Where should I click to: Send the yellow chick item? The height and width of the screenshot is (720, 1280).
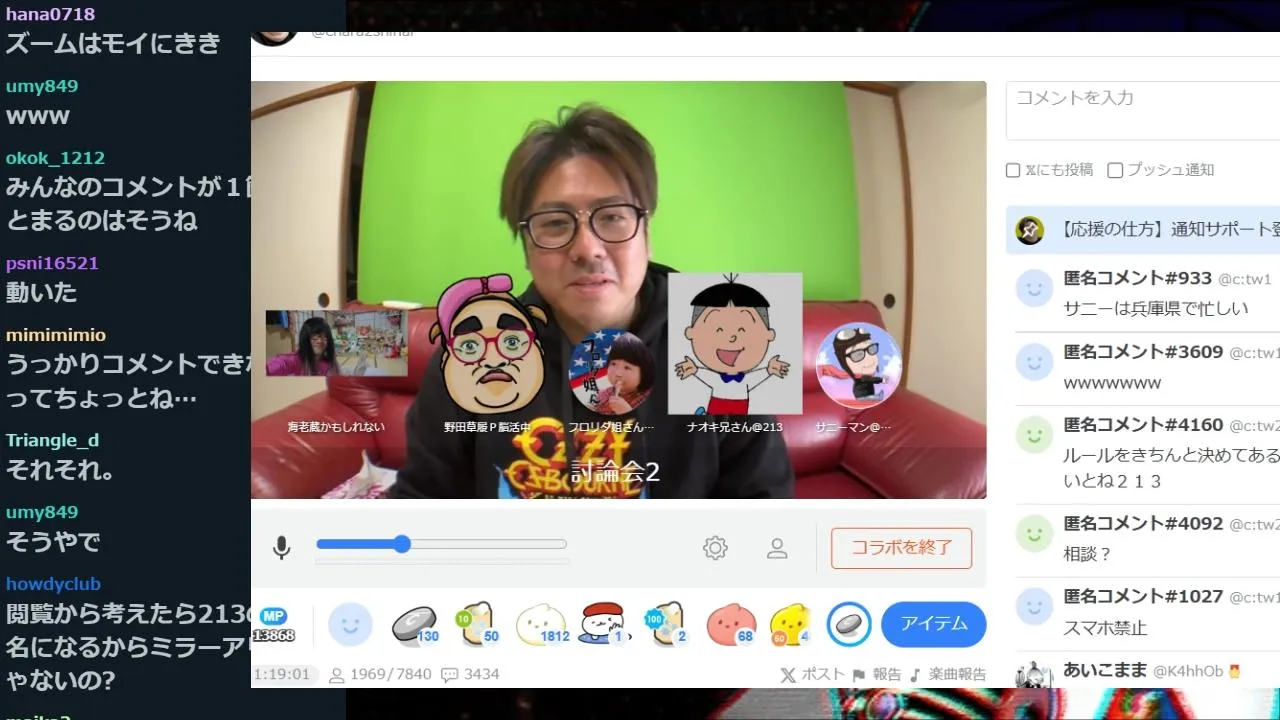pyautogui.click(x=790, y=625)
